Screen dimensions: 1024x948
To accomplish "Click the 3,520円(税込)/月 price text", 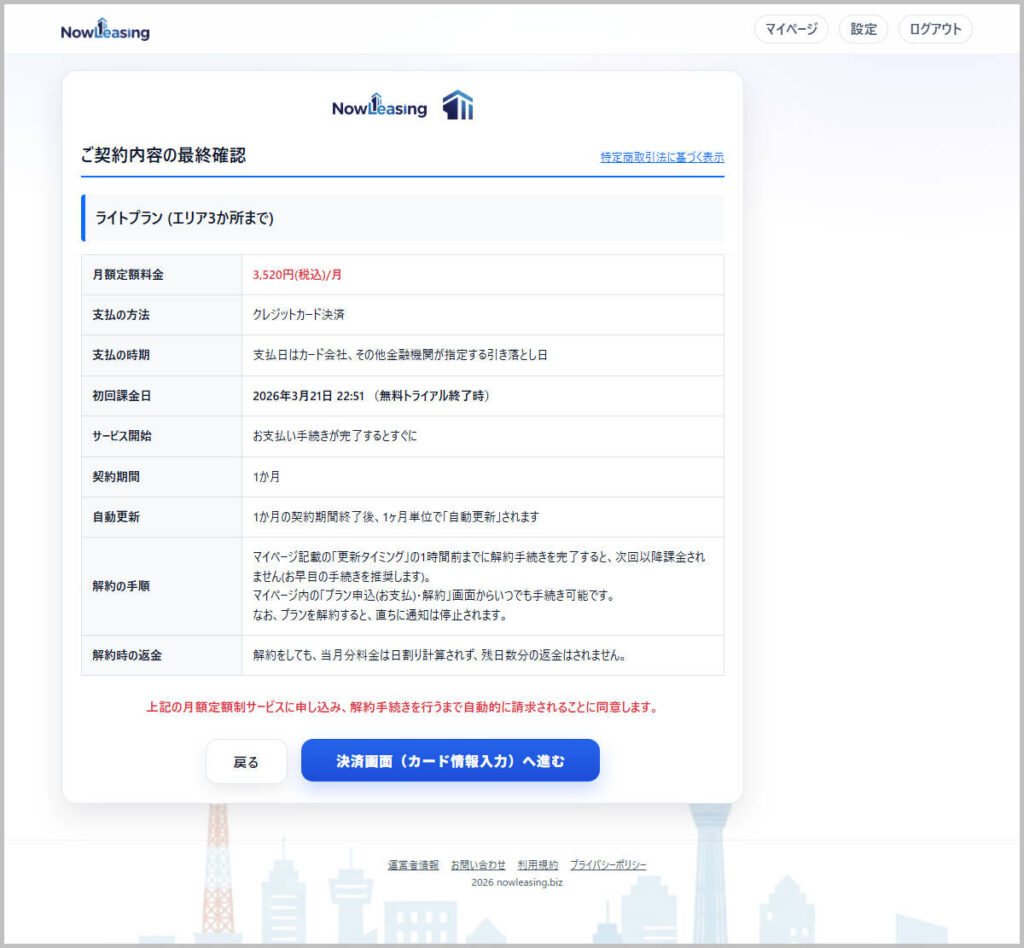I will coord(295,274).
